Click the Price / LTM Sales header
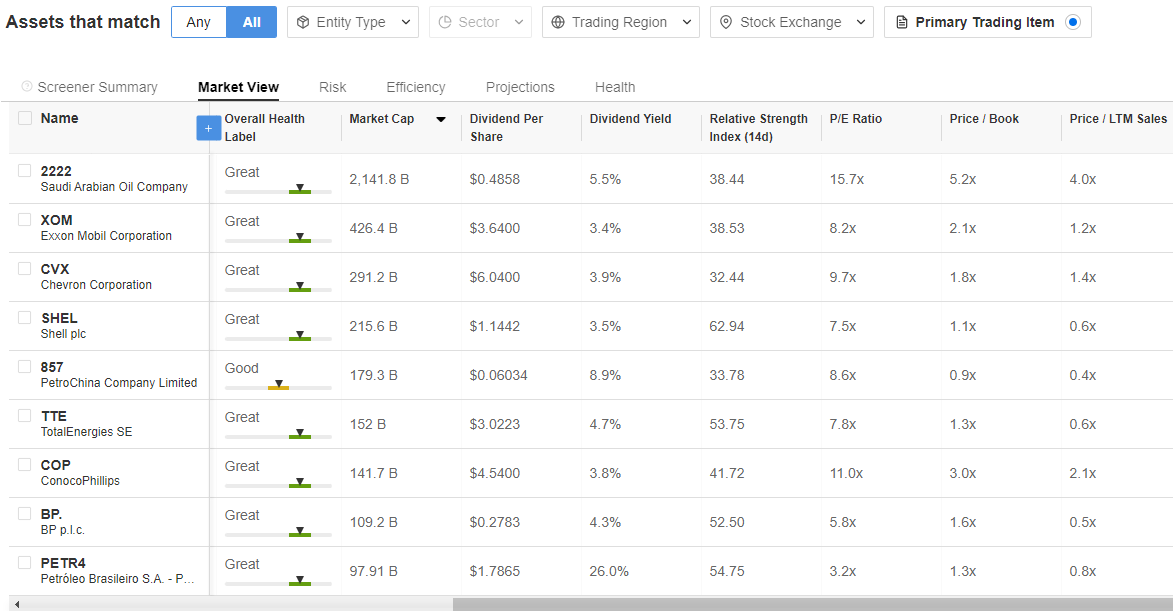 pos(1118,119)
